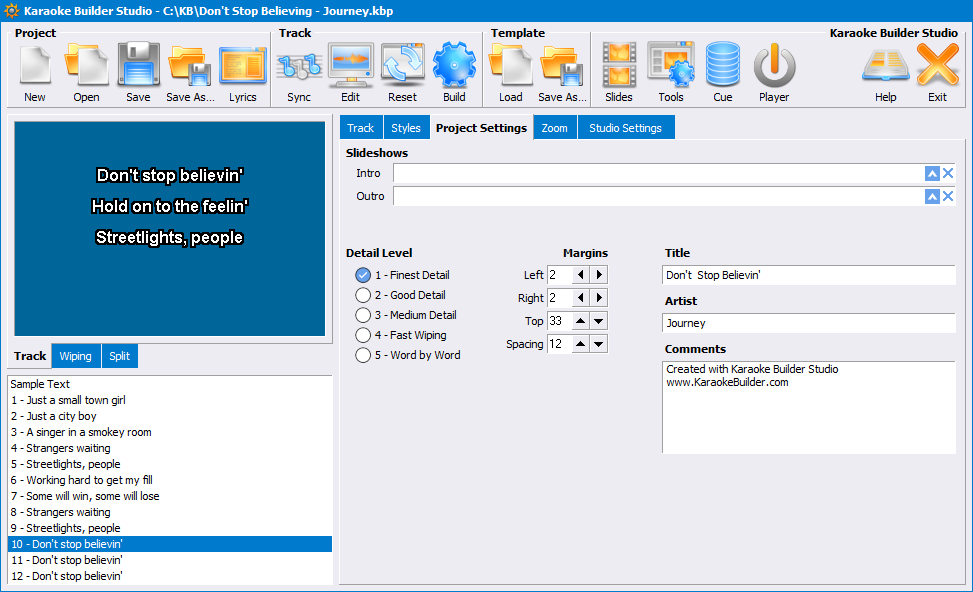The height and width of the screenshot is (592, 973).
Task: Browse for Outro slideshow file
Action: click(x=932, y=197)
